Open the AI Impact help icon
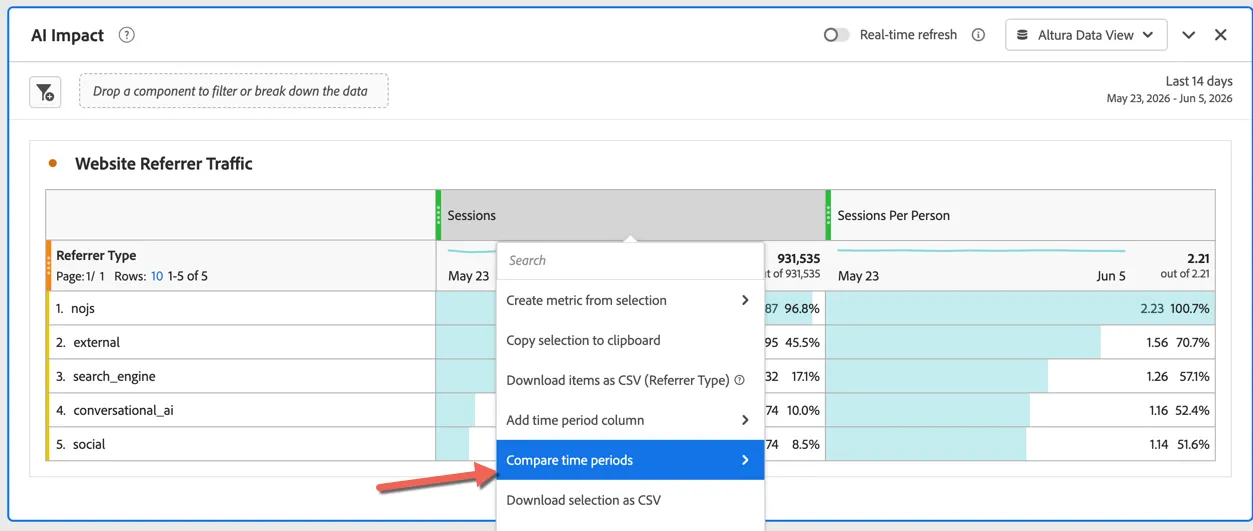 [126, 35]
